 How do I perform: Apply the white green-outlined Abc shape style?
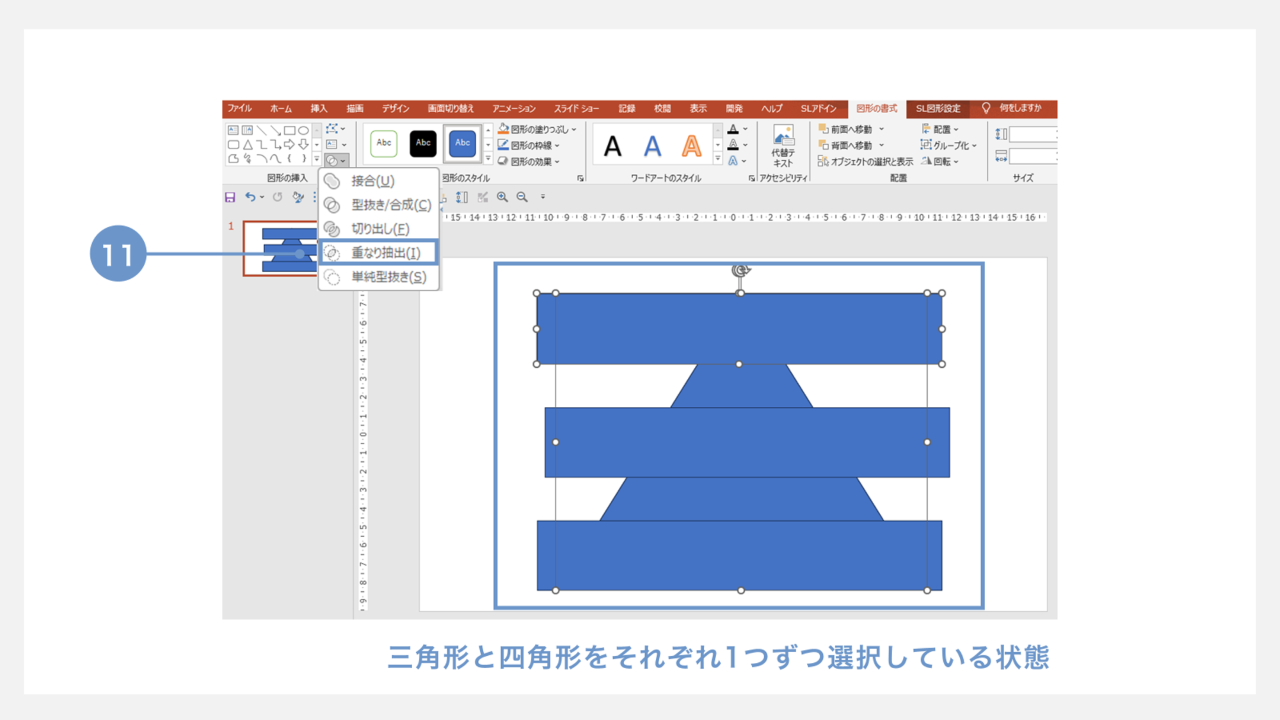[384, 143]
